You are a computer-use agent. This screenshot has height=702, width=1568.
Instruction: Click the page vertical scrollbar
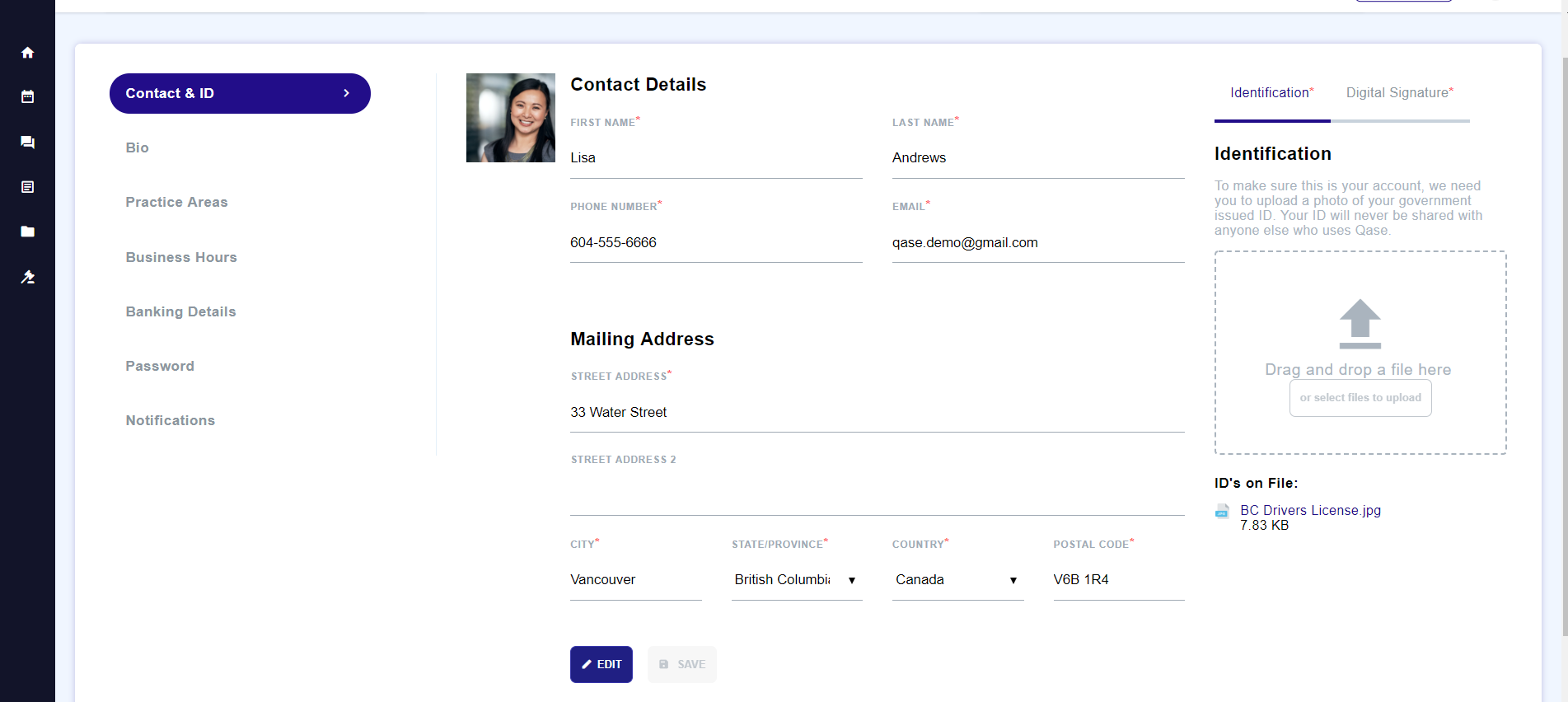point(1564,346)
